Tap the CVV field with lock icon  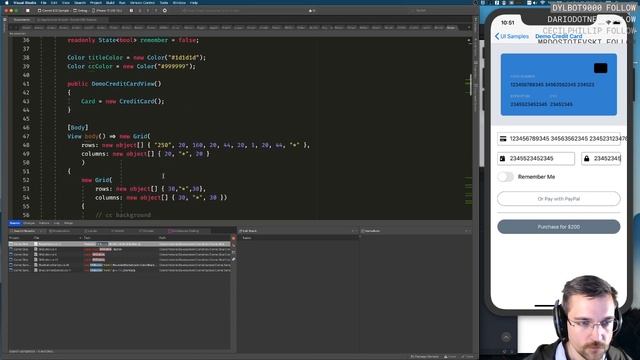[601, 158]
